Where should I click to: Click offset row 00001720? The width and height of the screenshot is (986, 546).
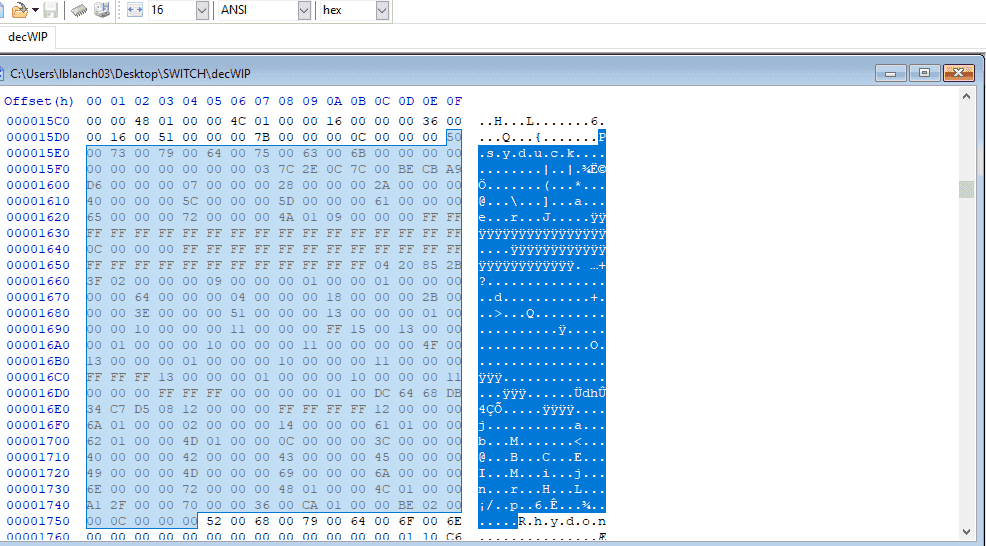tap(38, 473)
